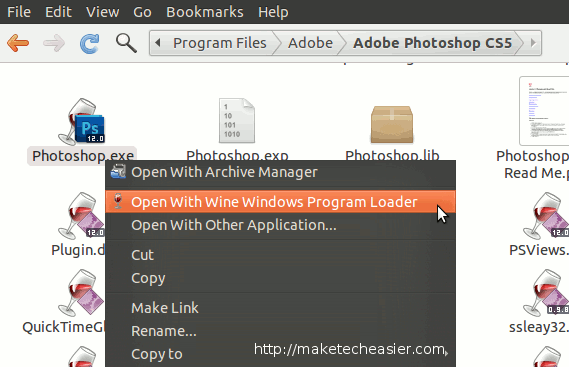This screenshot has width=569, height=367.
Task: Select the ssleay32 wine glass icon
Action: pyautogui.click(x=545, y=293)
